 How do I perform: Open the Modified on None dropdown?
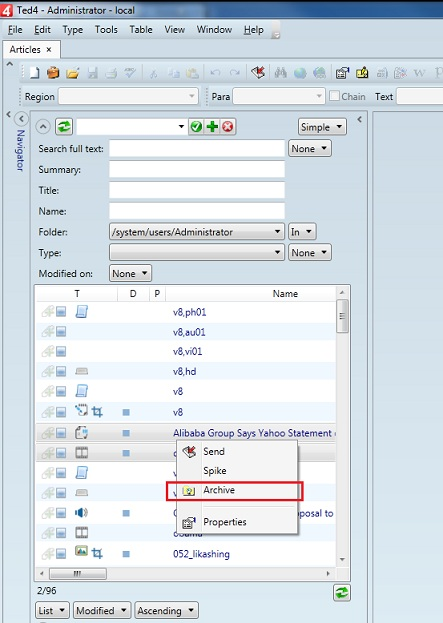130,273
